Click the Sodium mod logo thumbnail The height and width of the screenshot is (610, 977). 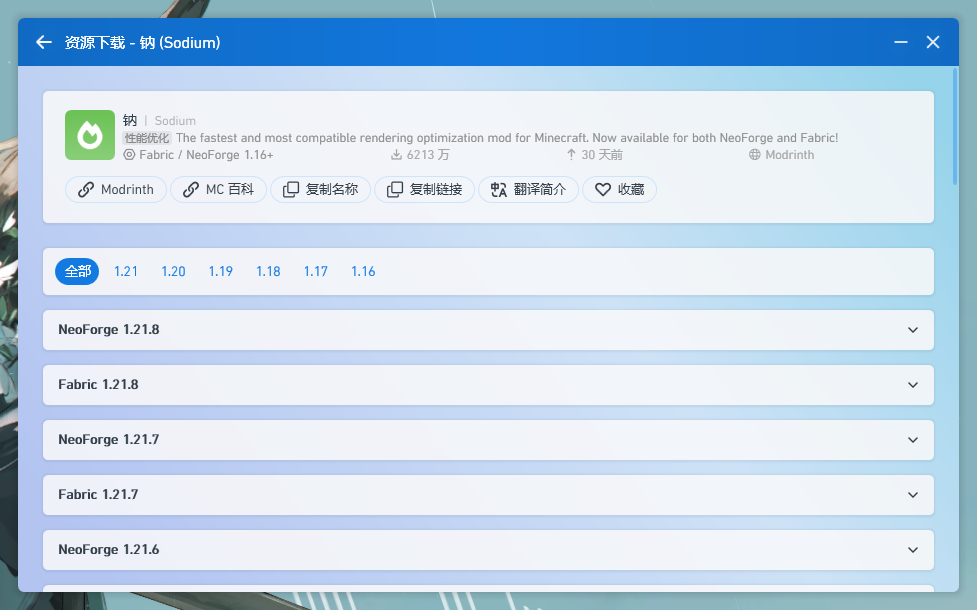90,135
